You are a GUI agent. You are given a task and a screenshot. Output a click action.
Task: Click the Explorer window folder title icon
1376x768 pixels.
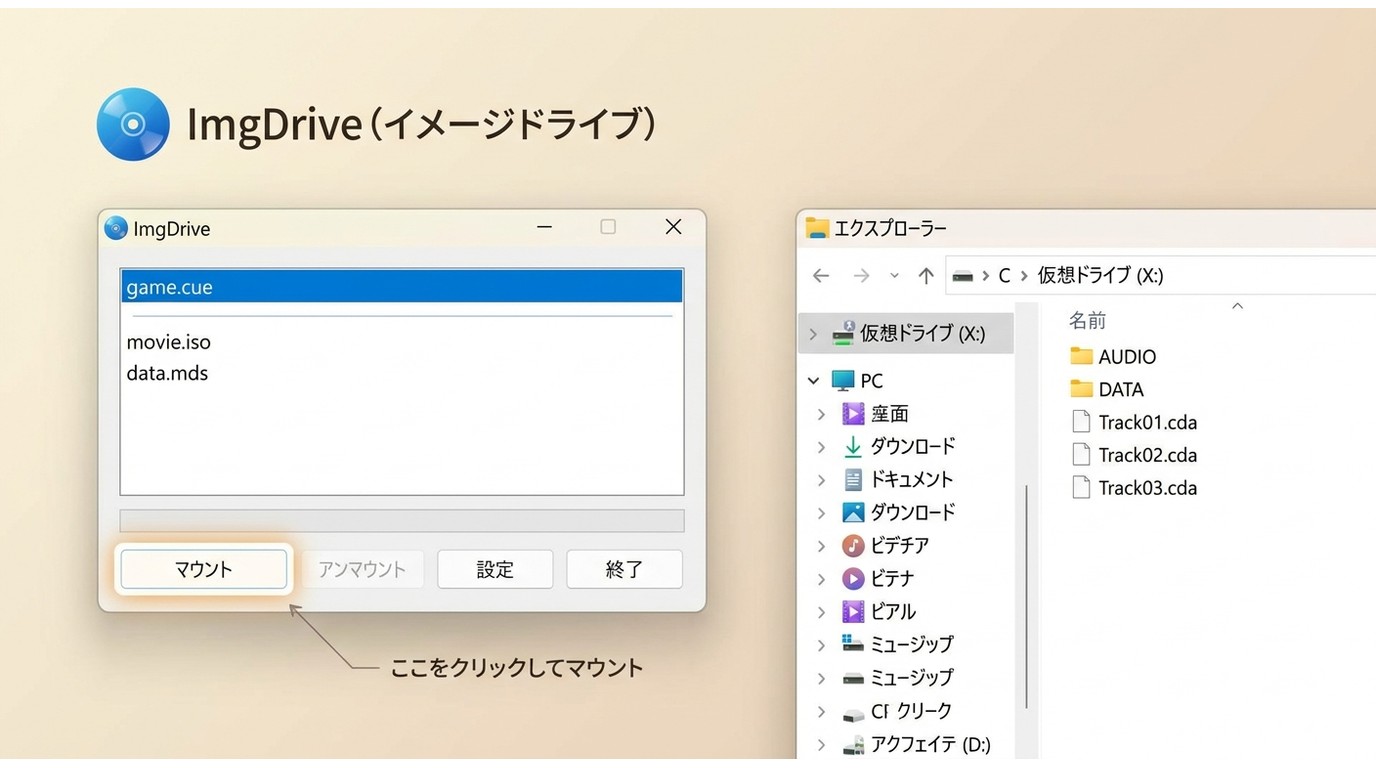point(818,228)
